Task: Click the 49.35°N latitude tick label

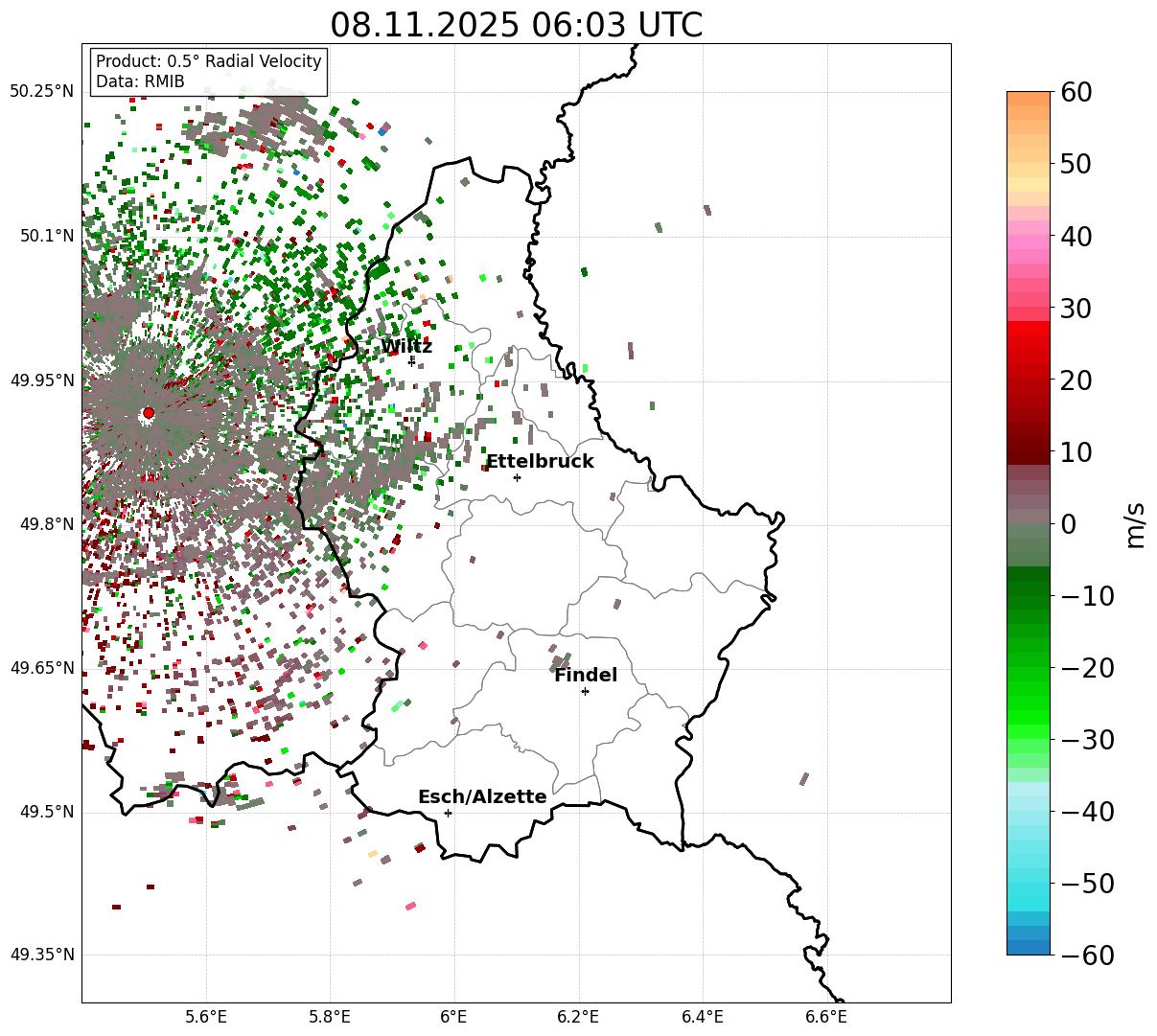Action: 41,955
